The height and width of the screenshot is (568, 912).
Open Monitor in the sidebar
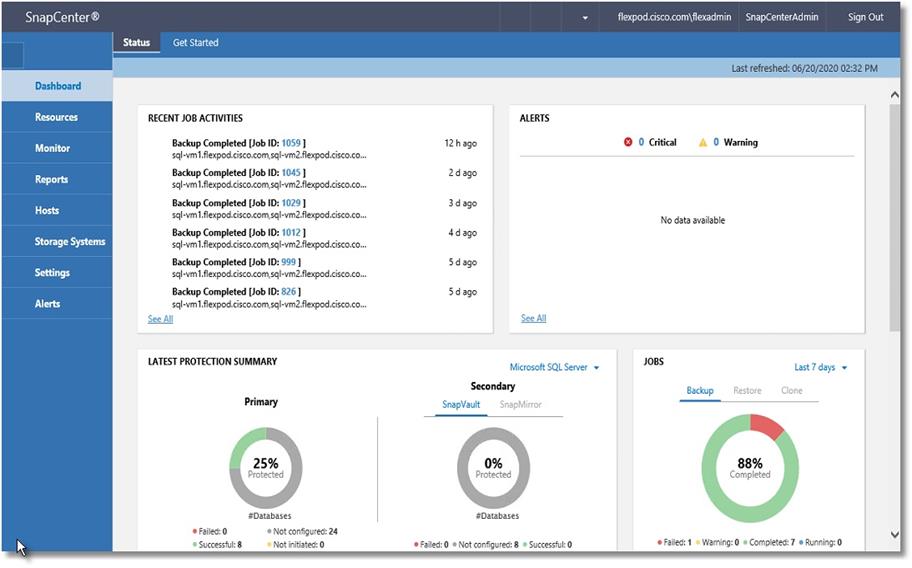point(58,148)
